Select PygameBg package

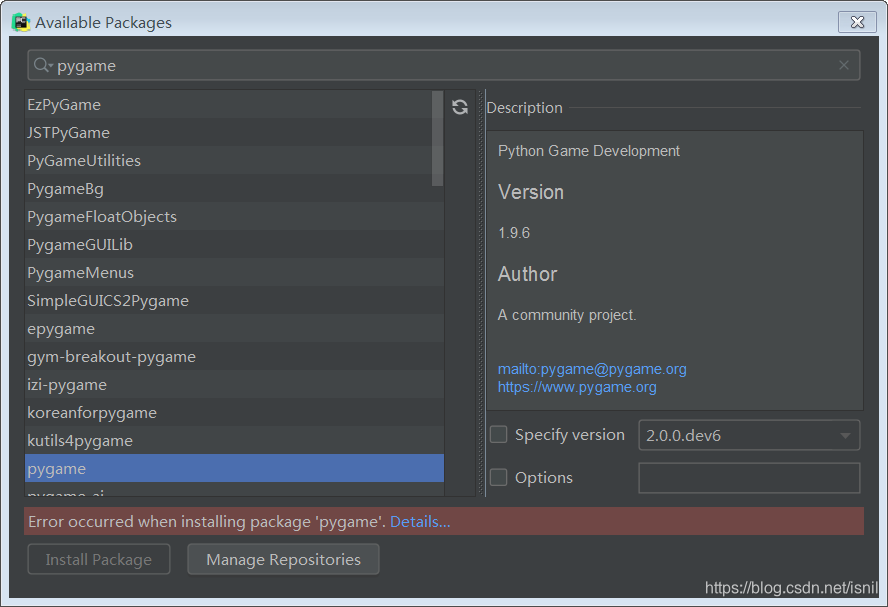pos(234,189)
